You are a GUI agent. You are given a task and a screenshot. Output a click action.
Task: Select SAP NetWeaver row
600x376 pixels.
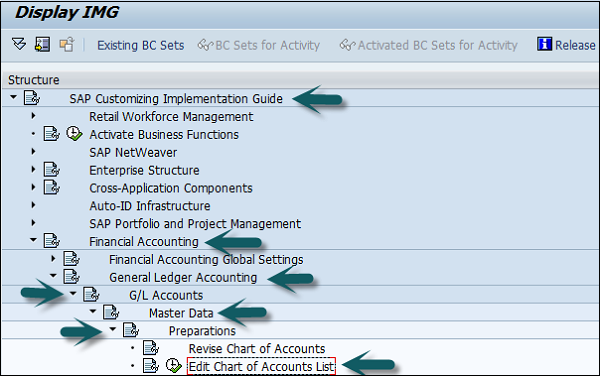133,152
